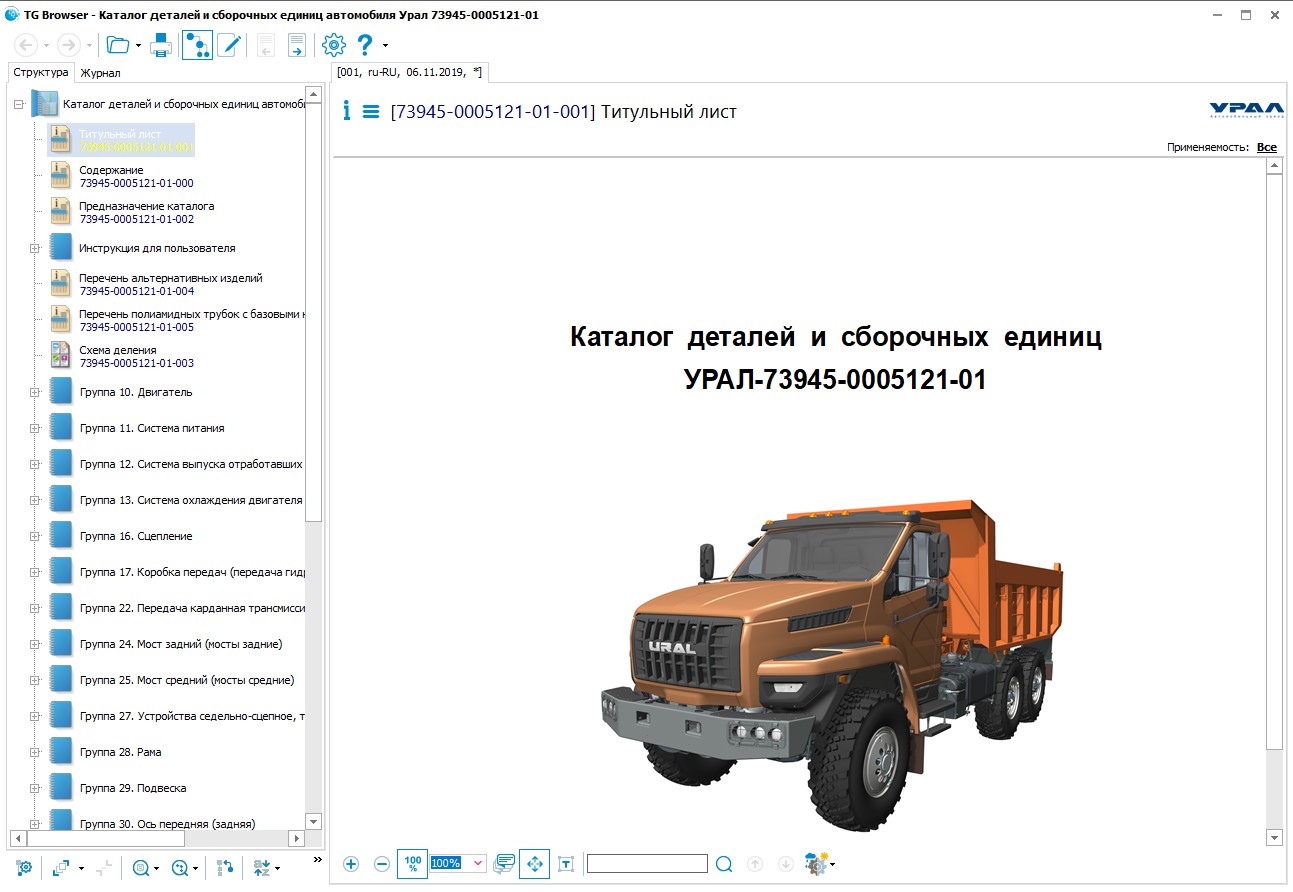Switch to Структура tab

point(41,73)
